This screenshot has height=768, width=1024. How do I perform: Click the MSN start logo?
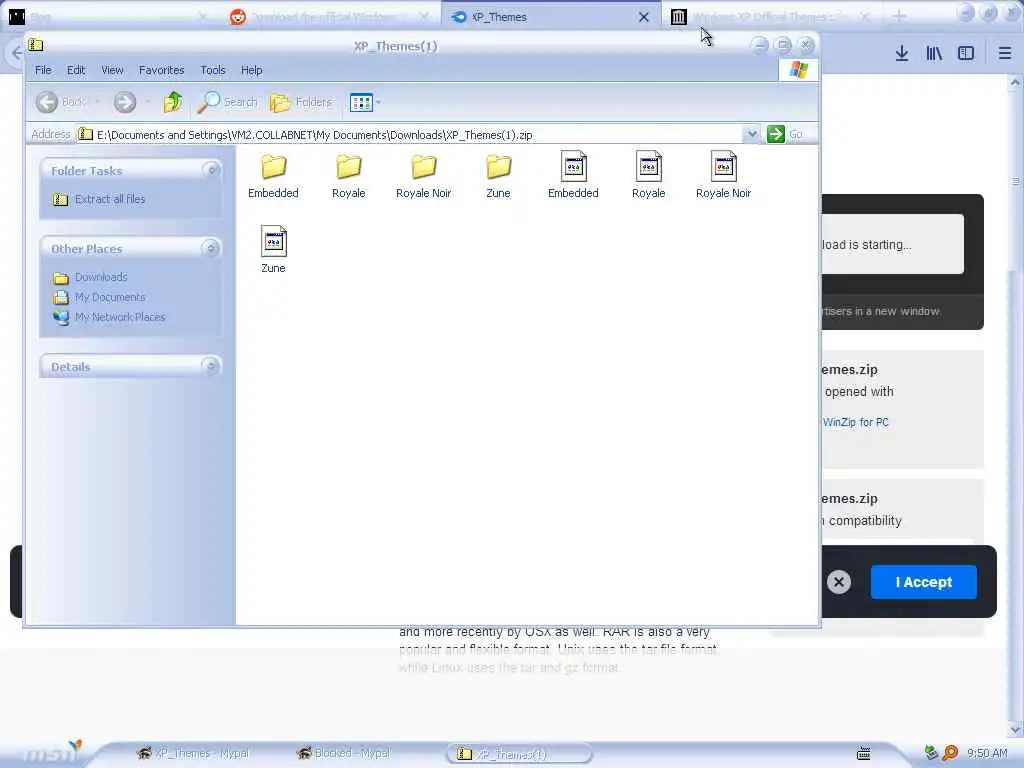click(x=51, y=752)
